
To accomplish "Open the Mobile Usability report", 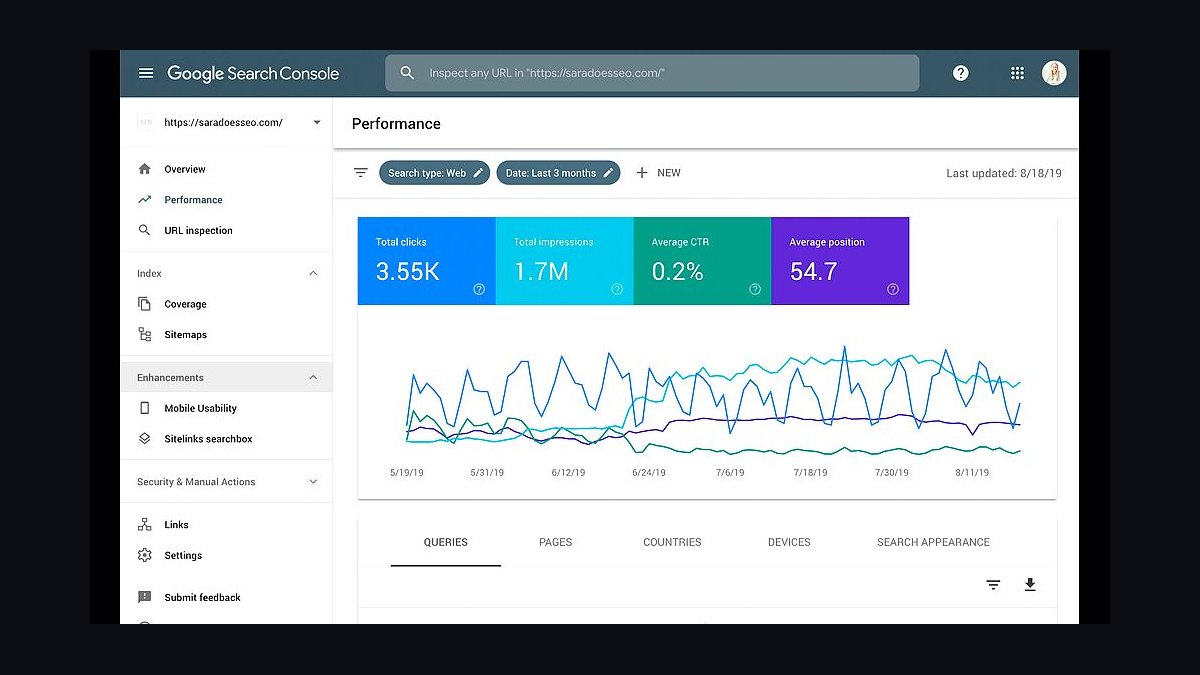I will pyautogui.click(x=200, y=408).
